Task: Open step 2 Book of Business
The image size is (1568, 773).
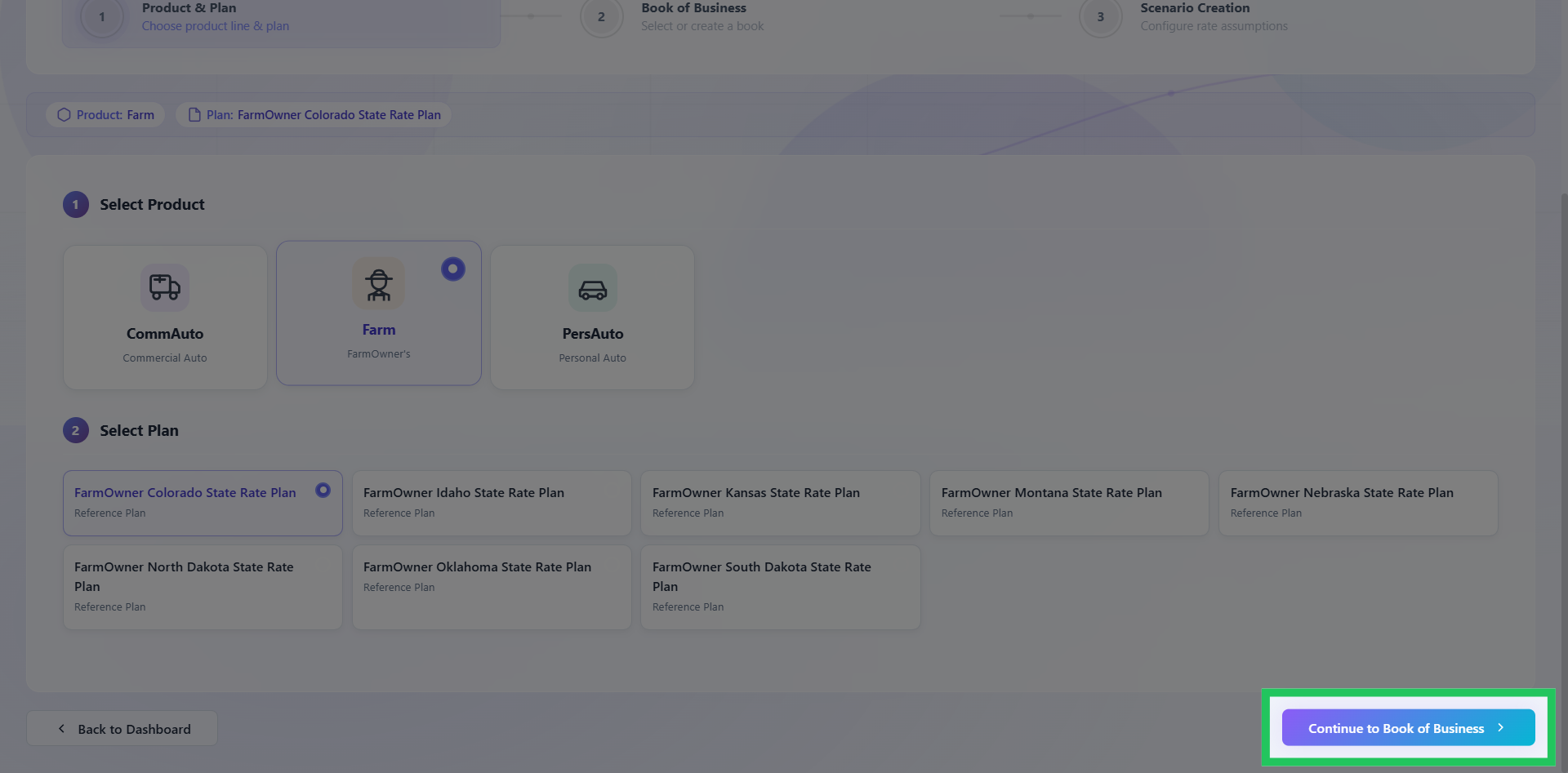Action: click(672, 17)
